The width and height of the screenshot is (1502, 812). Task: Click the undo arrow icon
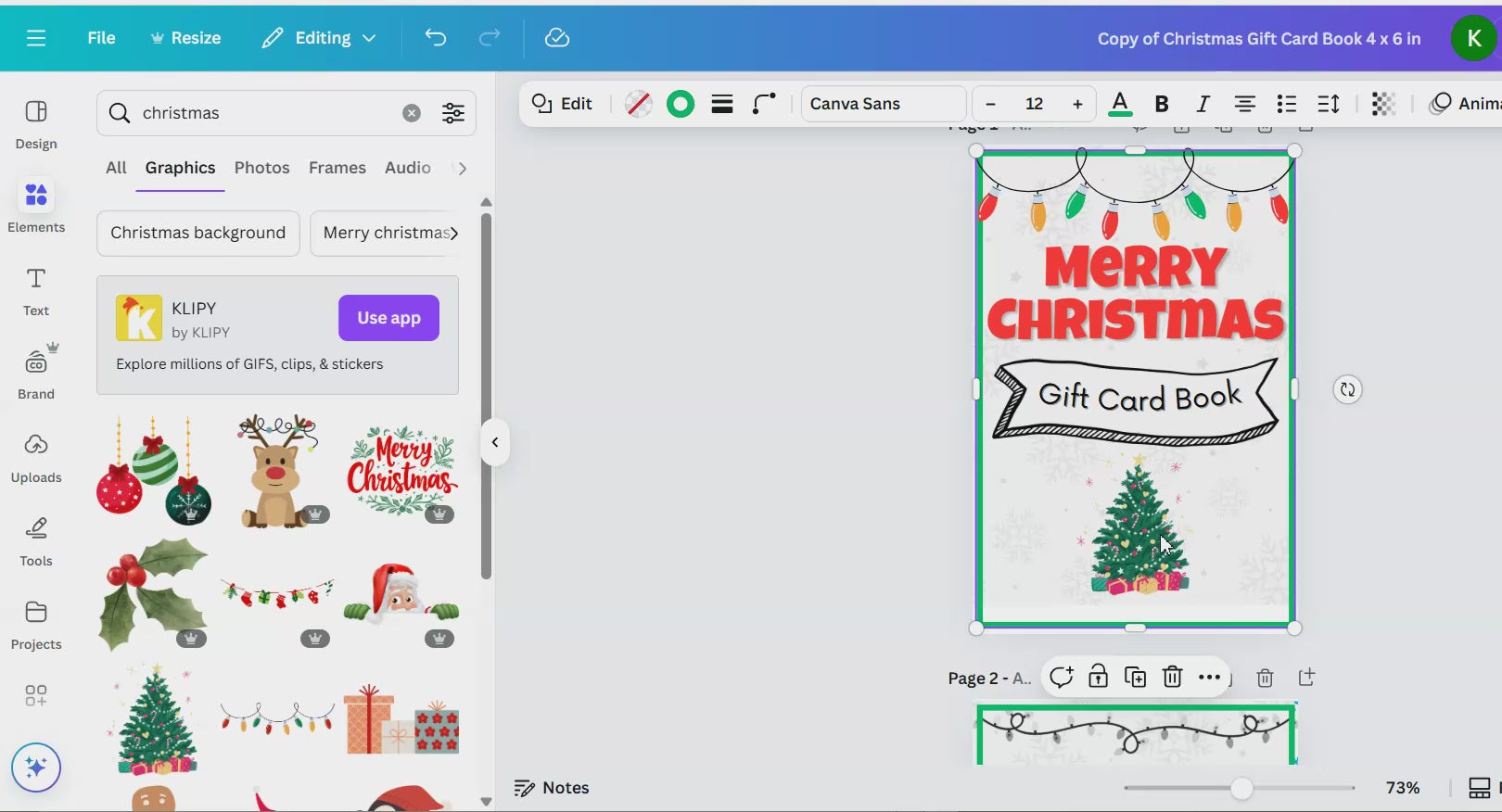436,38
